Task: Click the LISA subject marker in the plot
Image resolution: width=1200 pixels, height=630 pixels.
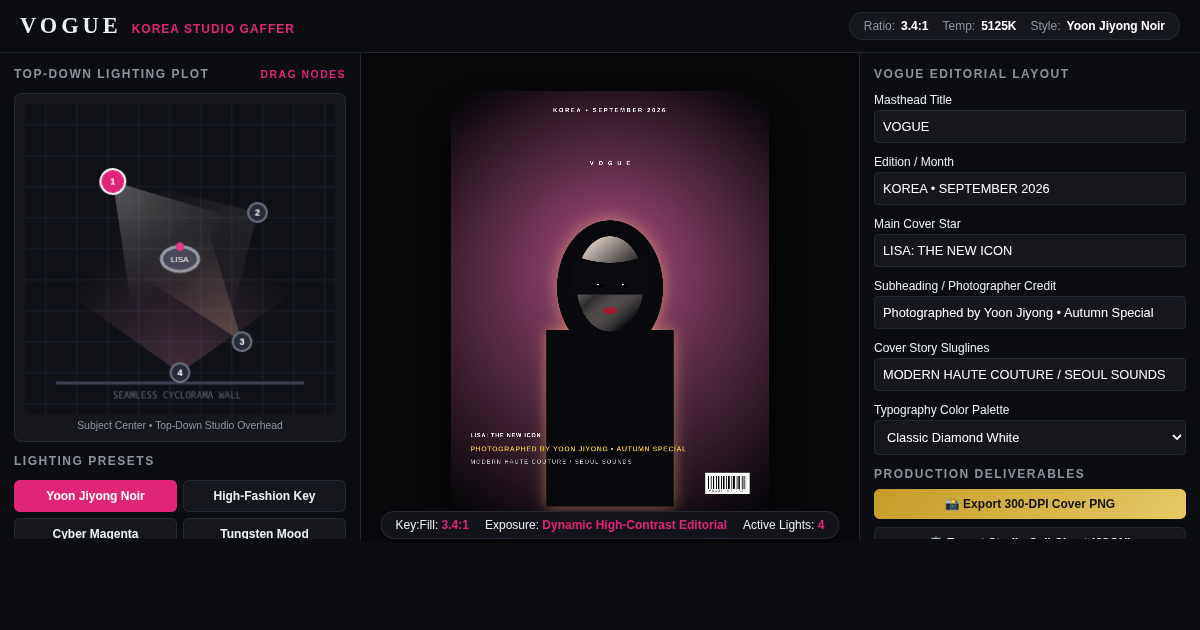Action: 180,259
